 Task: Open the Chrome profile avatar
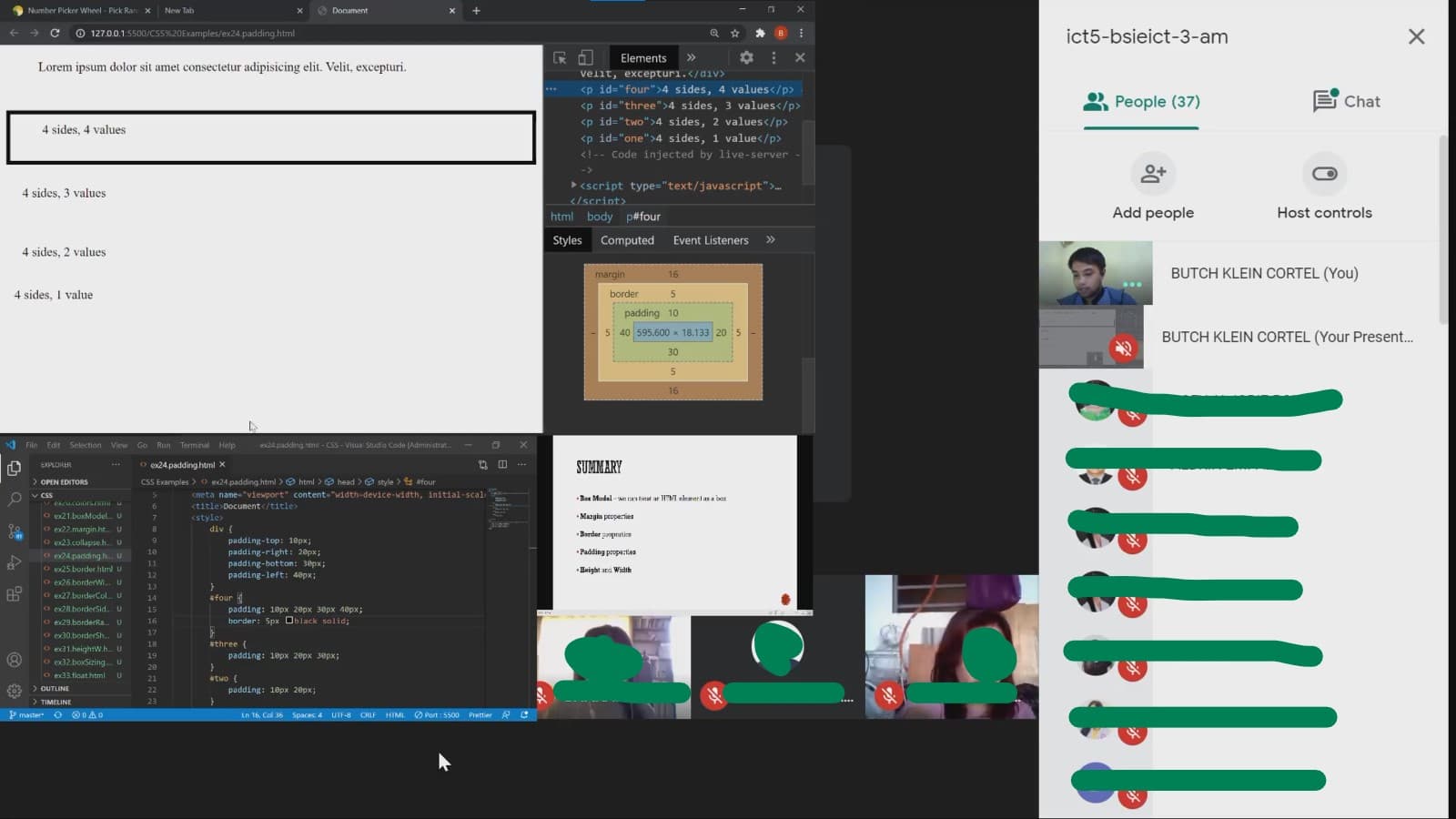tap(781, 33)
